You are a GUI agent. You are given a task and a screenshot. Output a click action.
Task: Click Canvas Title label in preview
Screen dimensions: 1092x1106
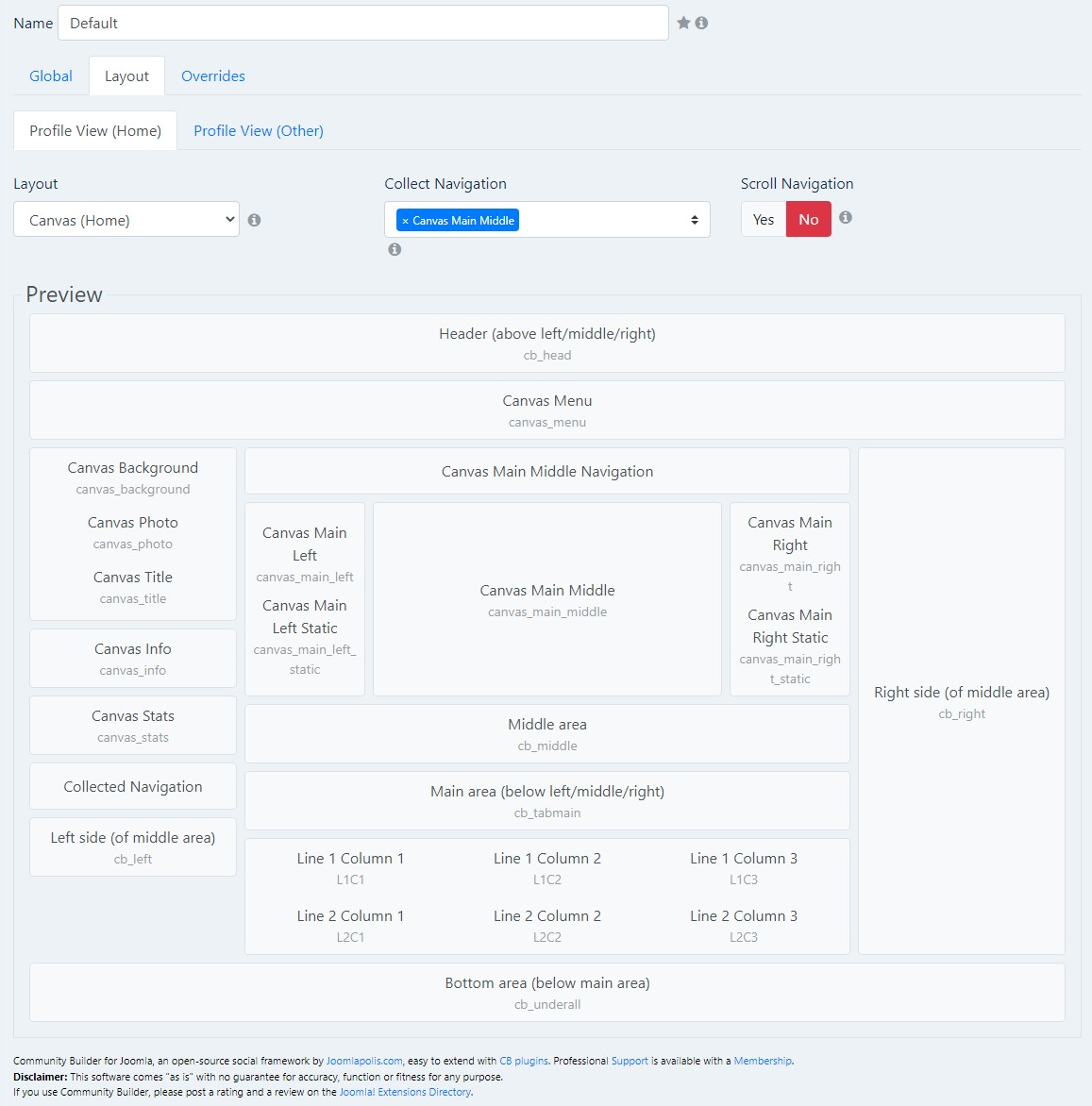133,577
